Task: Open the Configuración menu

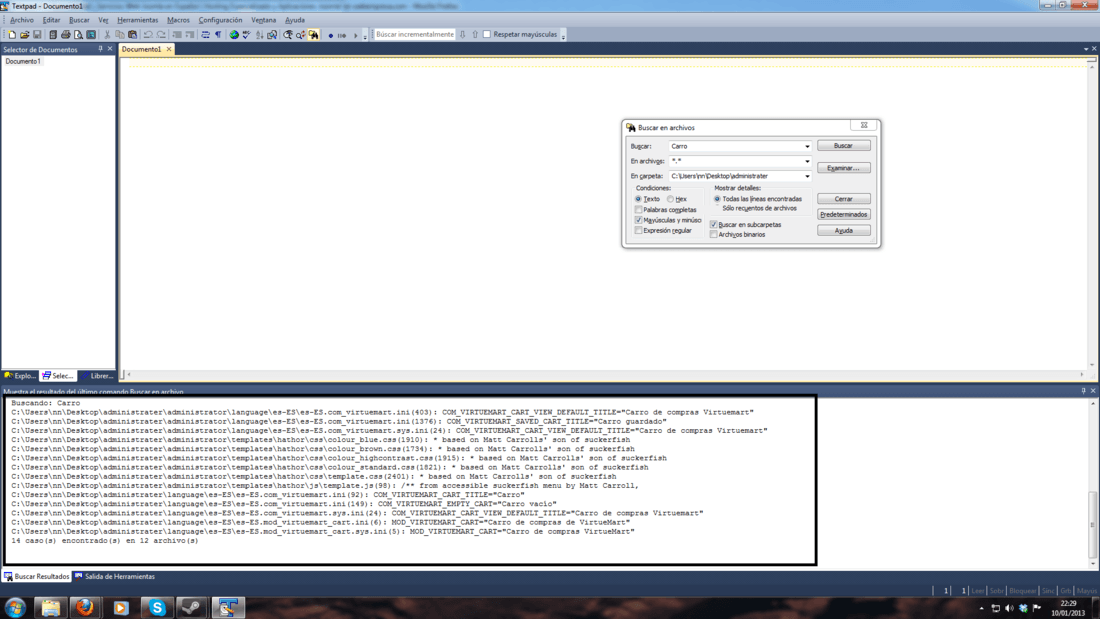Action: (220, 20)
